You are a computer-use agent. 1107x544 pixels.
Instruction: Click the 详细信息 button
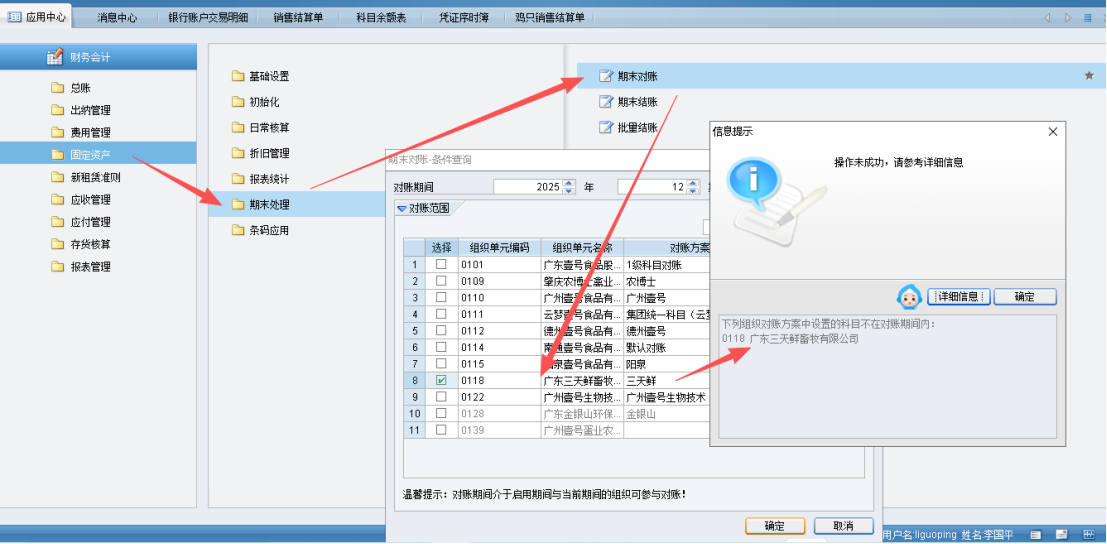(959, 297)
